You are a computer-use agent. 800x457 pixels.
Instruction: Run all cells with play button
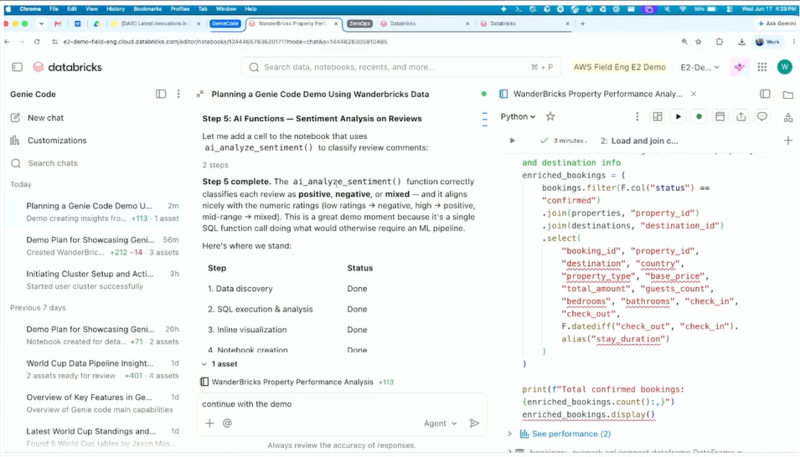[x=678, y=117]
